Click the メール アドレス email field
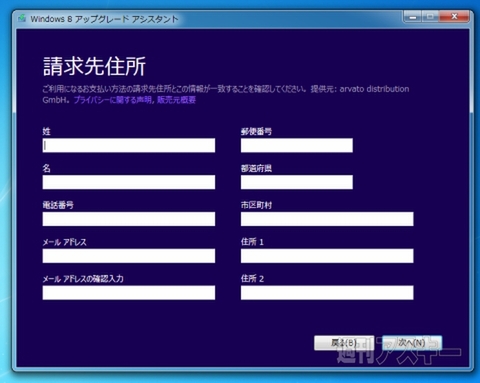480x383 pixels. tap(129, 256)
